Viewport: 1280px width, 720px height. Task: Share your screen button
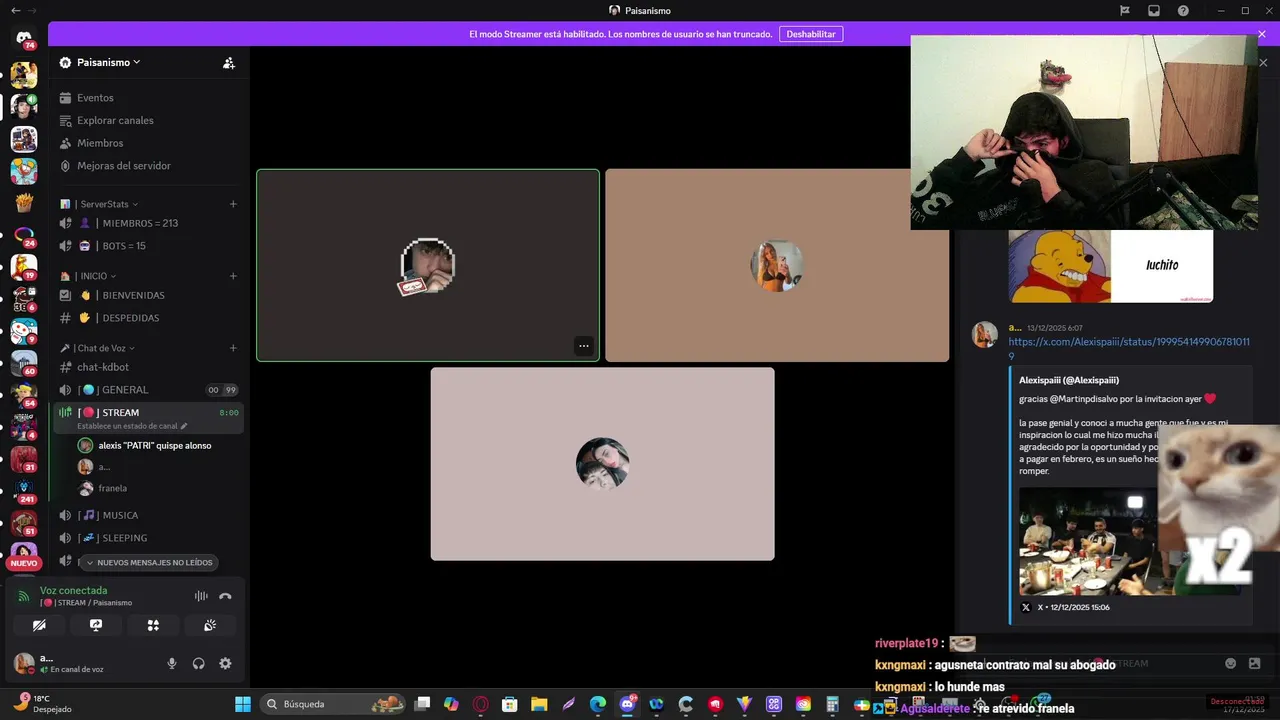[x=96, y=625]
